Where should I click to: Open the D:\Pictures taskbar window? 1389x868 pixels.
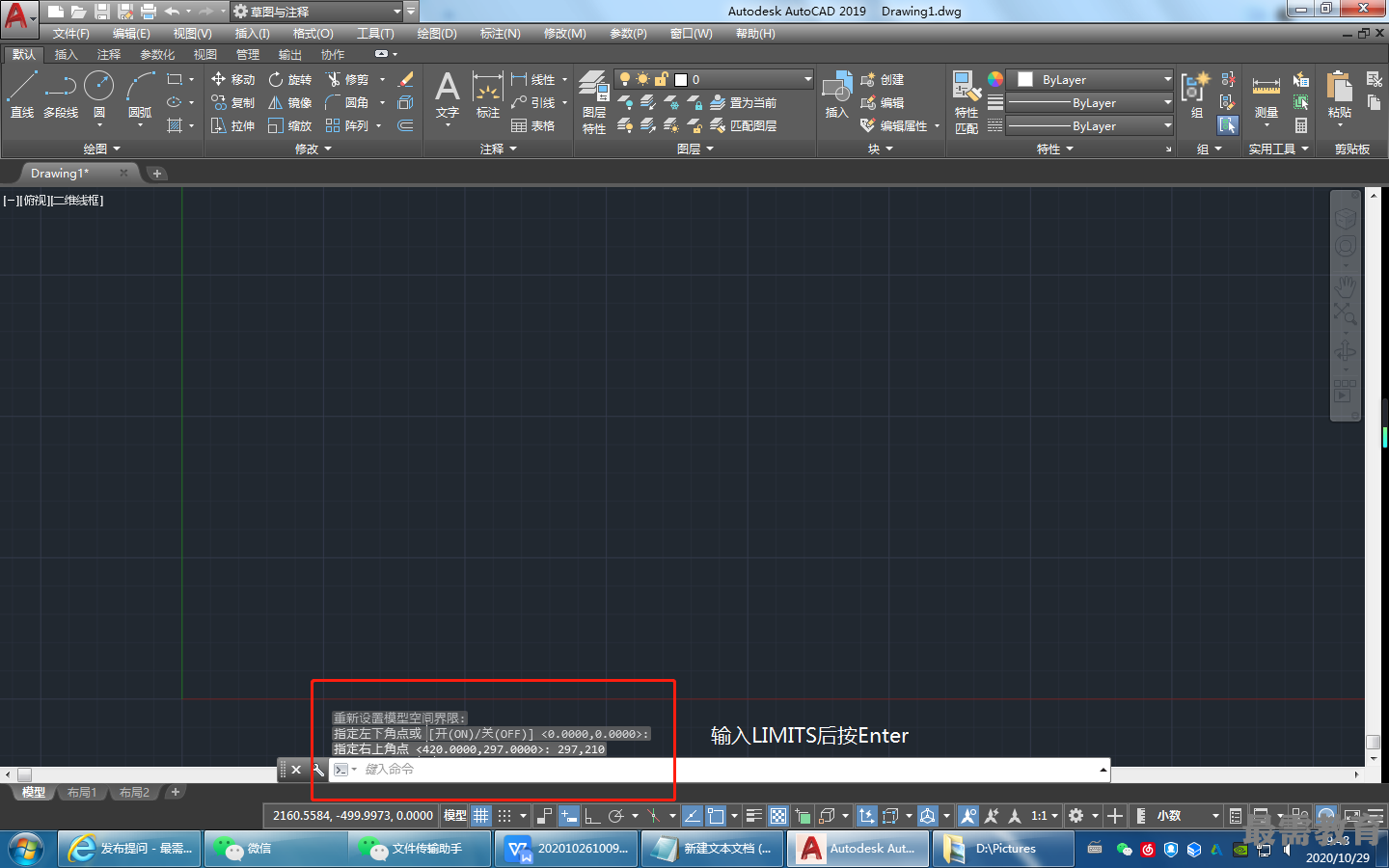tap(1003, 849)
